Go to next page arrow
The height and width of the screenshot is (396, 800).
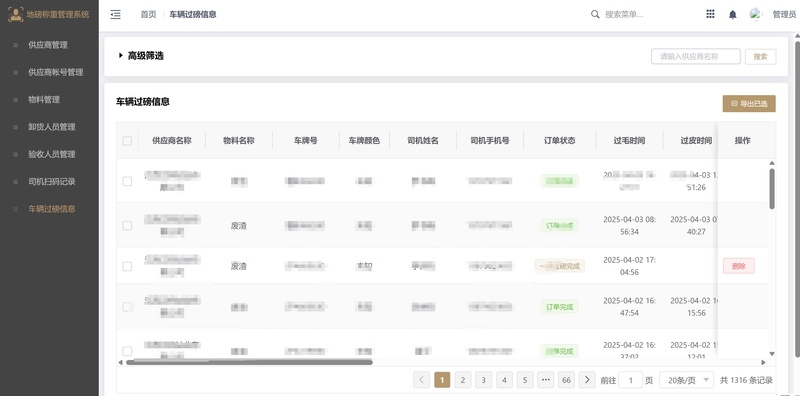click(x=587, y=380)
